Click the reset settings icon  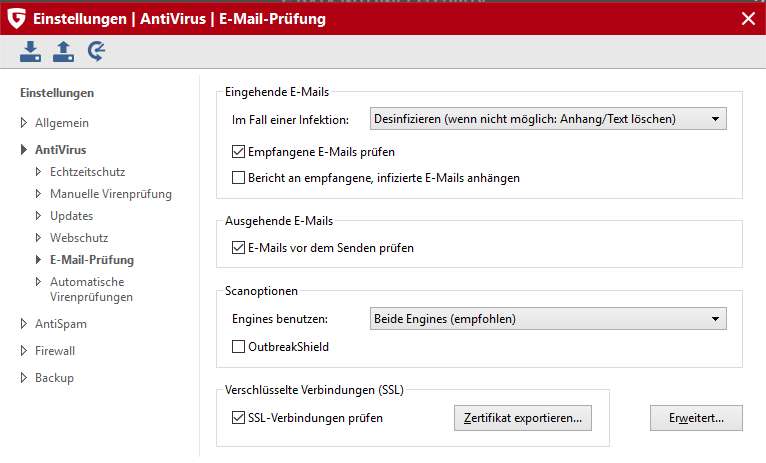[97, 51]
